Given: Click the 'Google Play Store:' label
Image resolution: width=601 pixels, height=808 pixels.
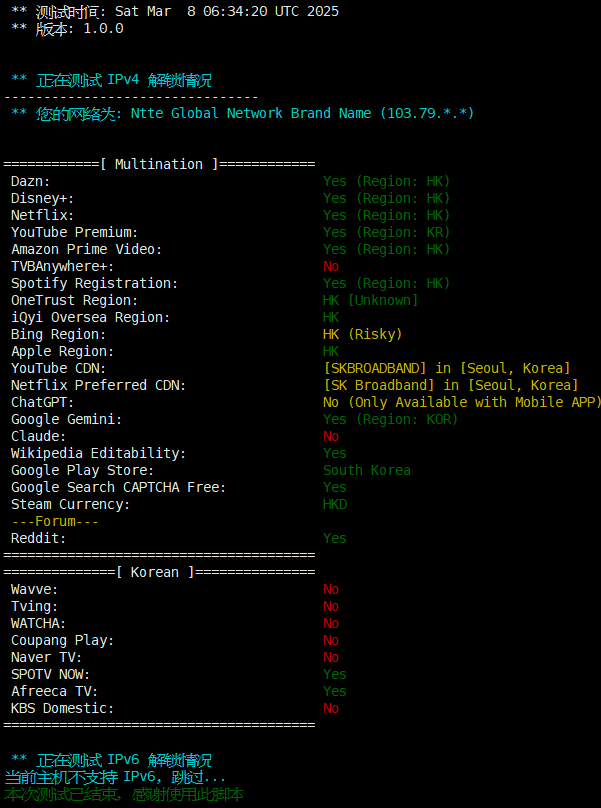Looking at the screenshot, I should pos(82,470).
